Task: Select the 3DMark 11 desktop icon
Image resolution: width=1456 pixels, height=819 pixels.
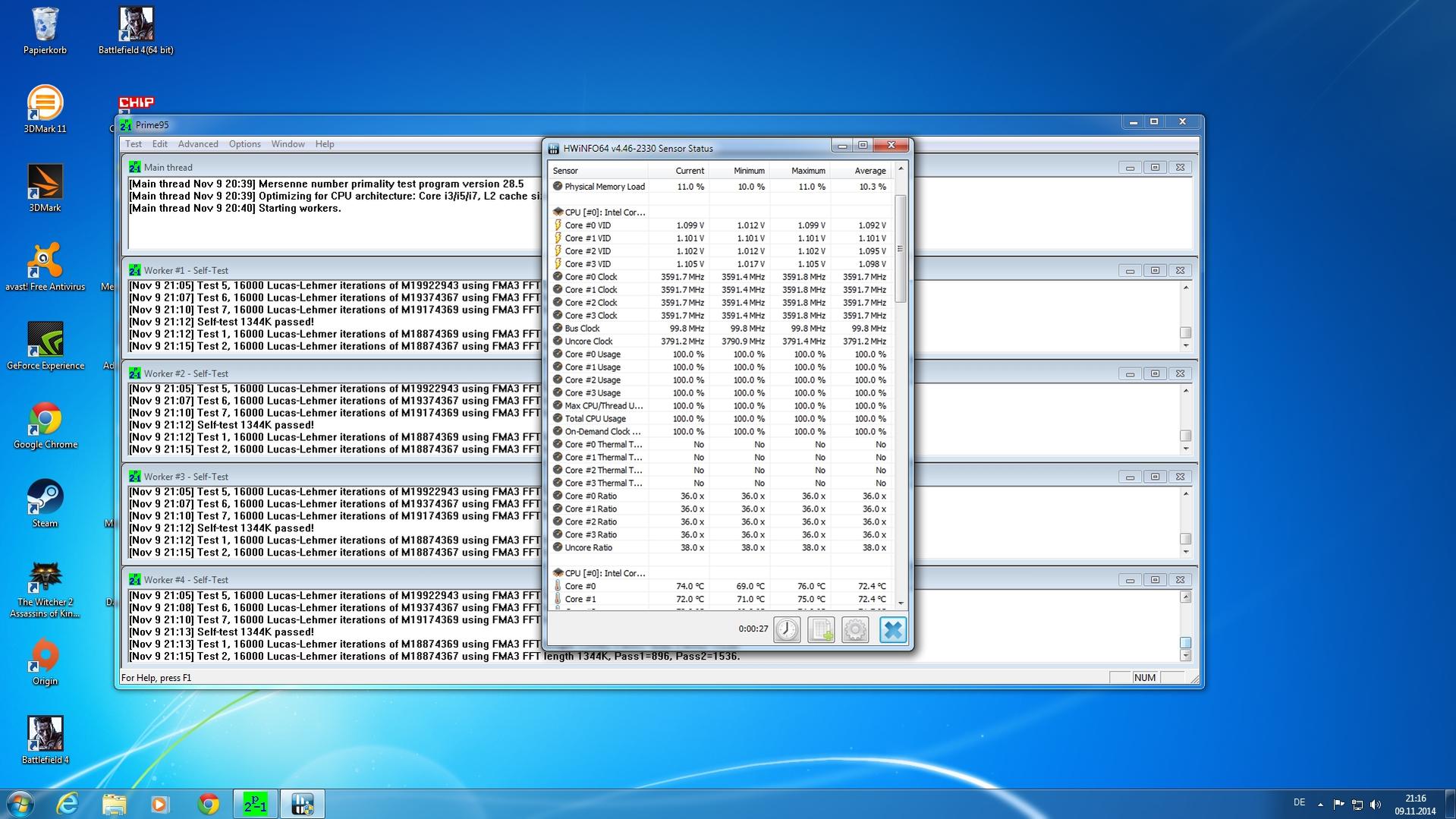Action: [45, 110]
